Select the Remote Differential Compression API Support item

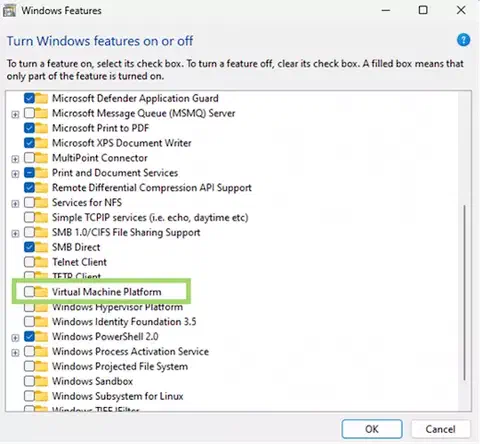152,188
